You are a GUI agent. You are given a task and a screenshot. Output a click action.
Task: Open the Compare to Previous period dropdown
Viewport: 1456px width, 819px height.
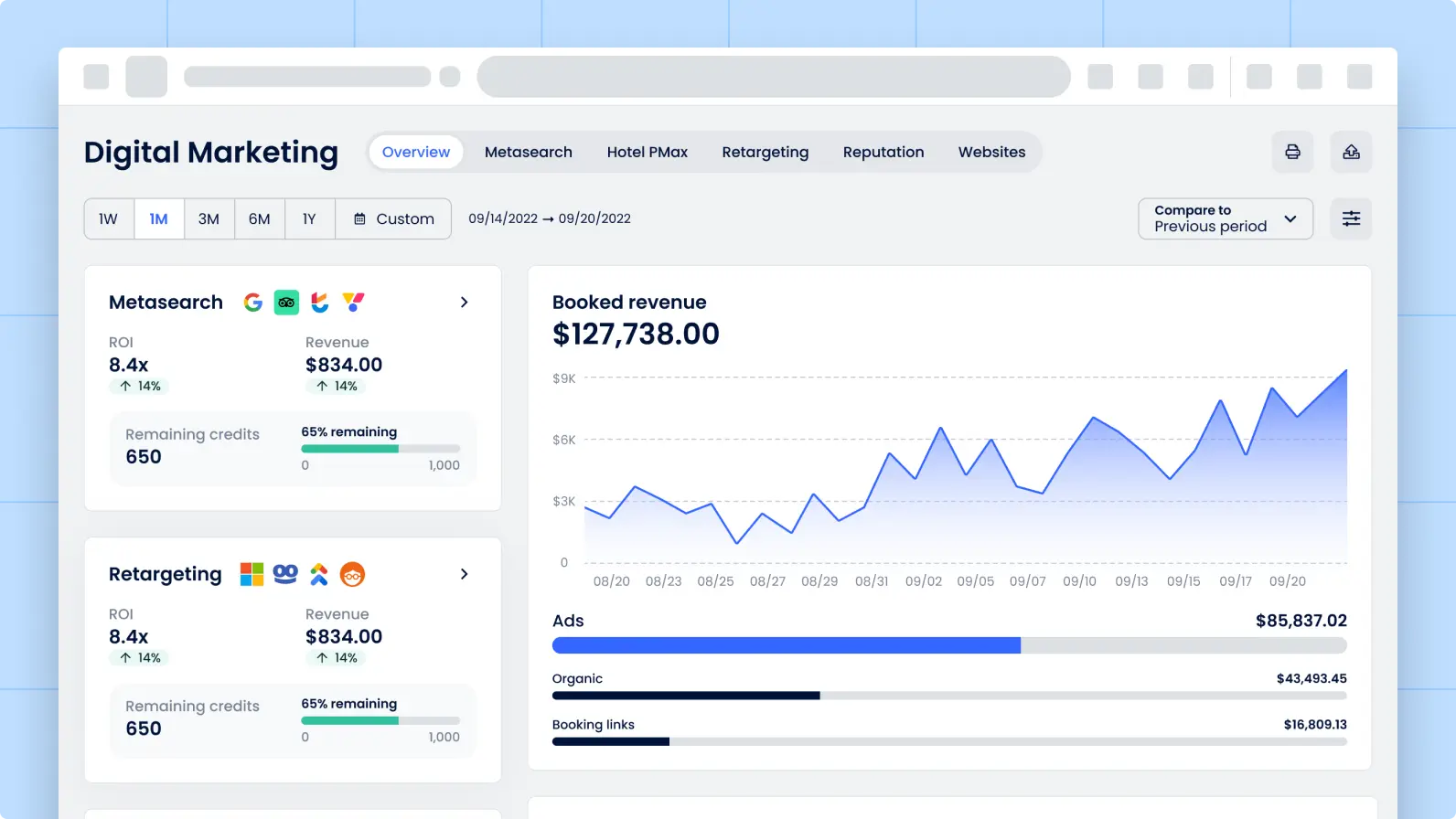(1225, 219)
